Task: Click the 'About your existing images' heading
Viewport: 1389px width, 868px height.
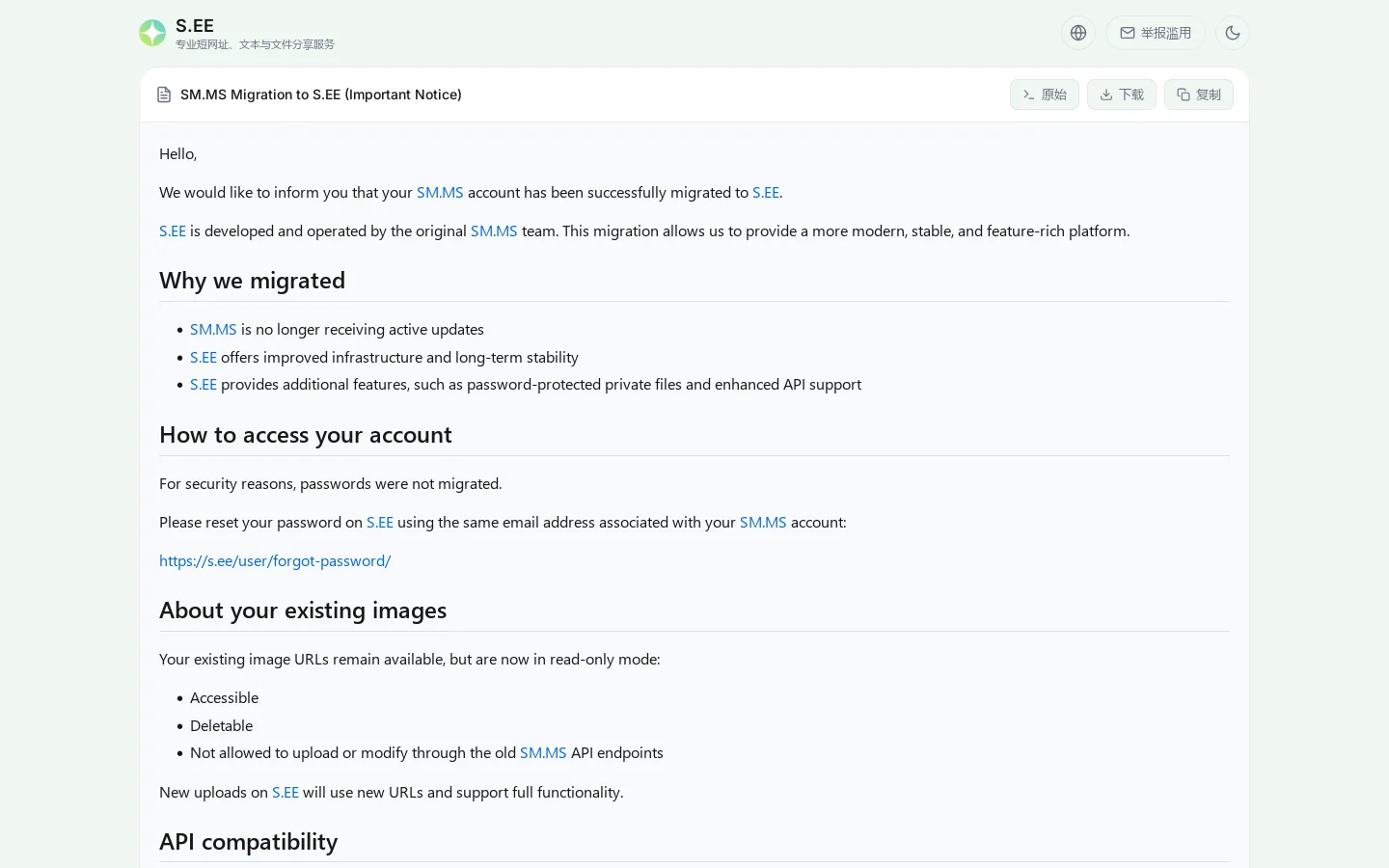Action: tap(303, 610)
